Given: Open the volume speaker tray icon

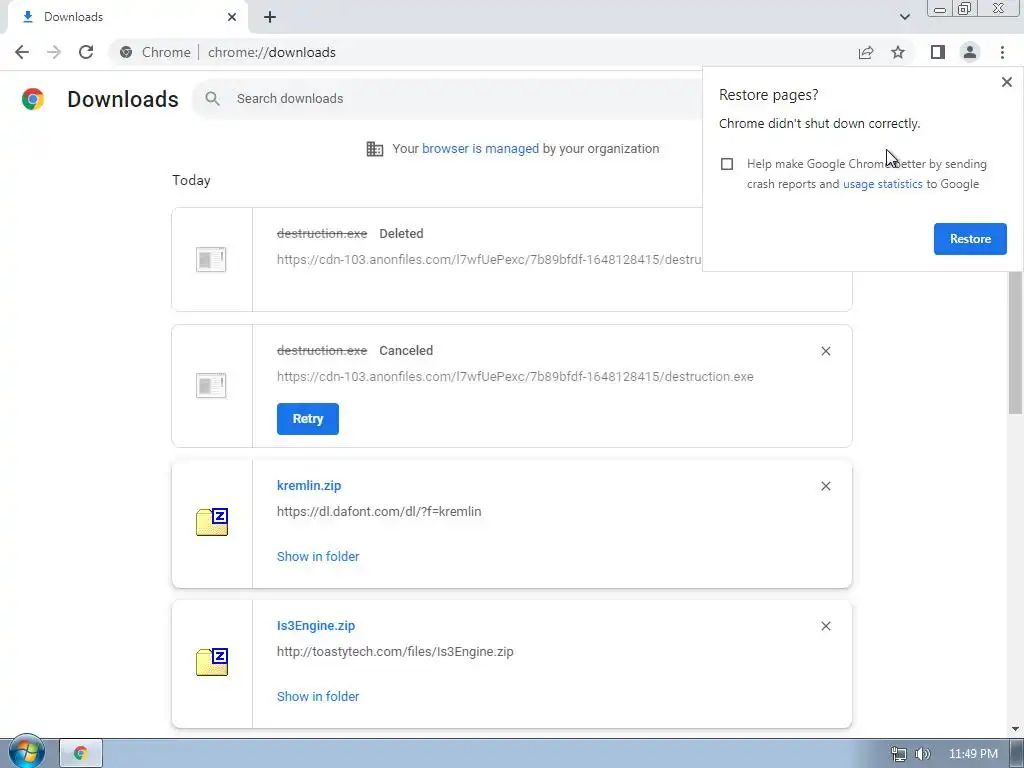Looking at the screenshot, I should coord(922,754).
